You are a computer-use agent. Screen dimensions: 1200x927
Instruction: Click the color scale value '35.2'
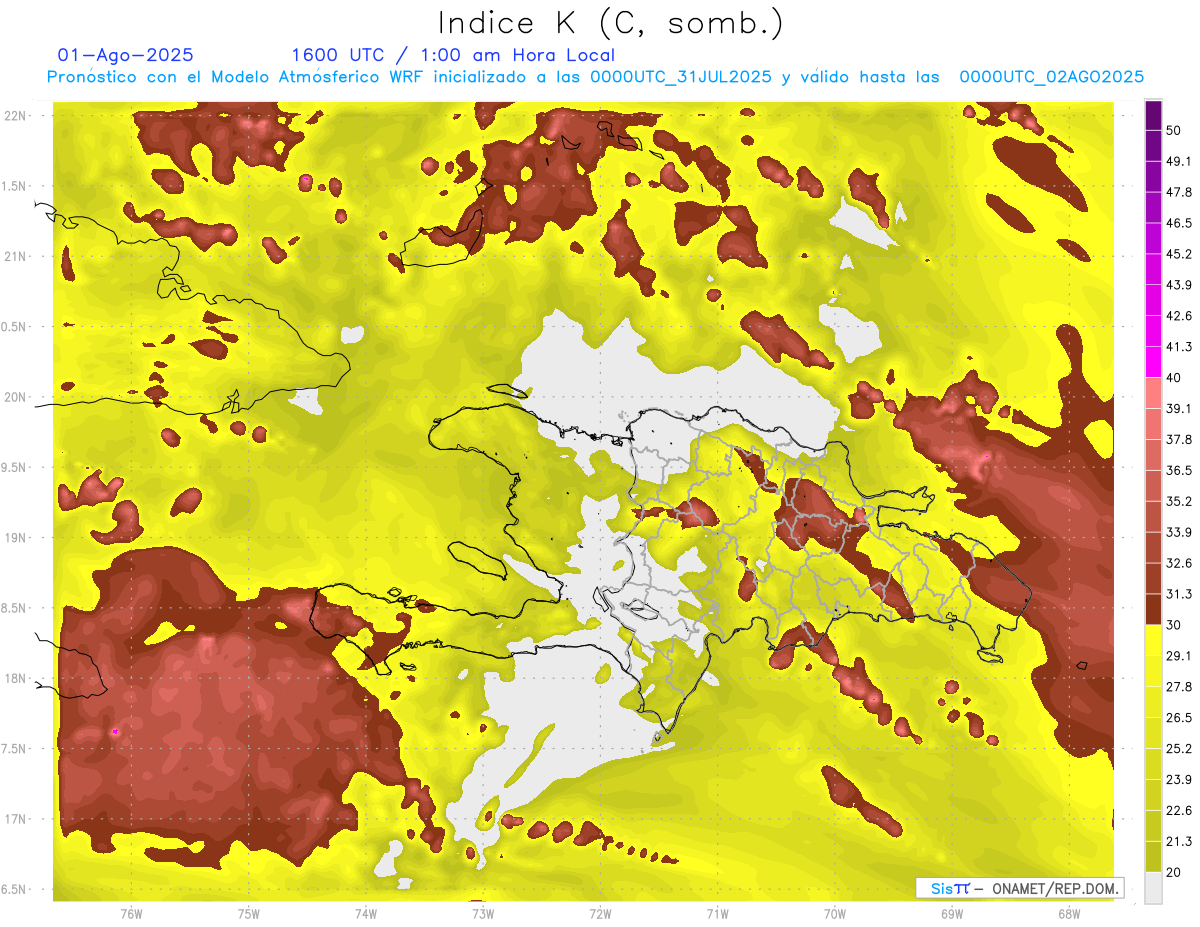[1179, 501]
